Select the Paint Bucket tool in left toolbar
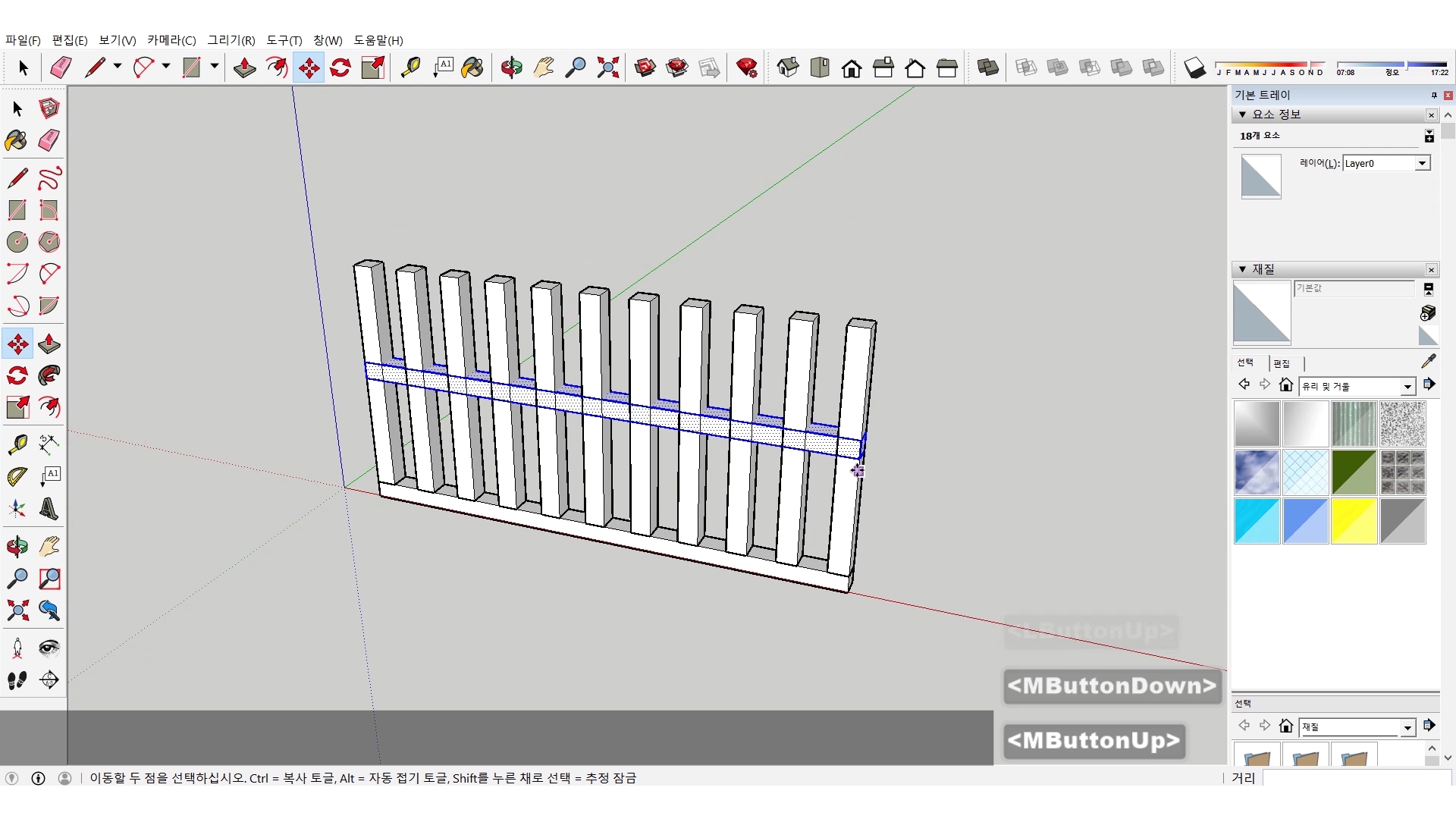Viewport: 1456px width, 819px height. pyautogui.click(x=16, y=140)
